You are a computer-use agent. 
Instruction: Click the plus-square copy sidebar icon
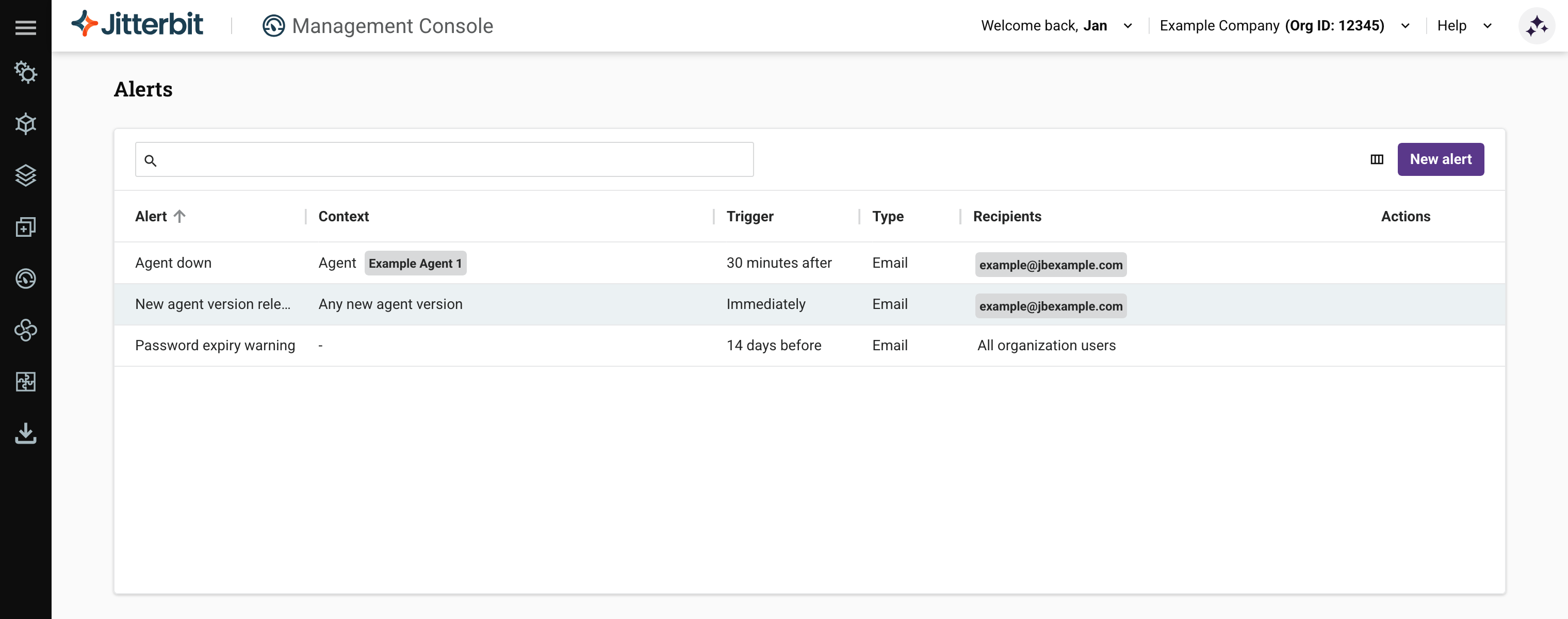pyautogui.click(x=26, y=227)
